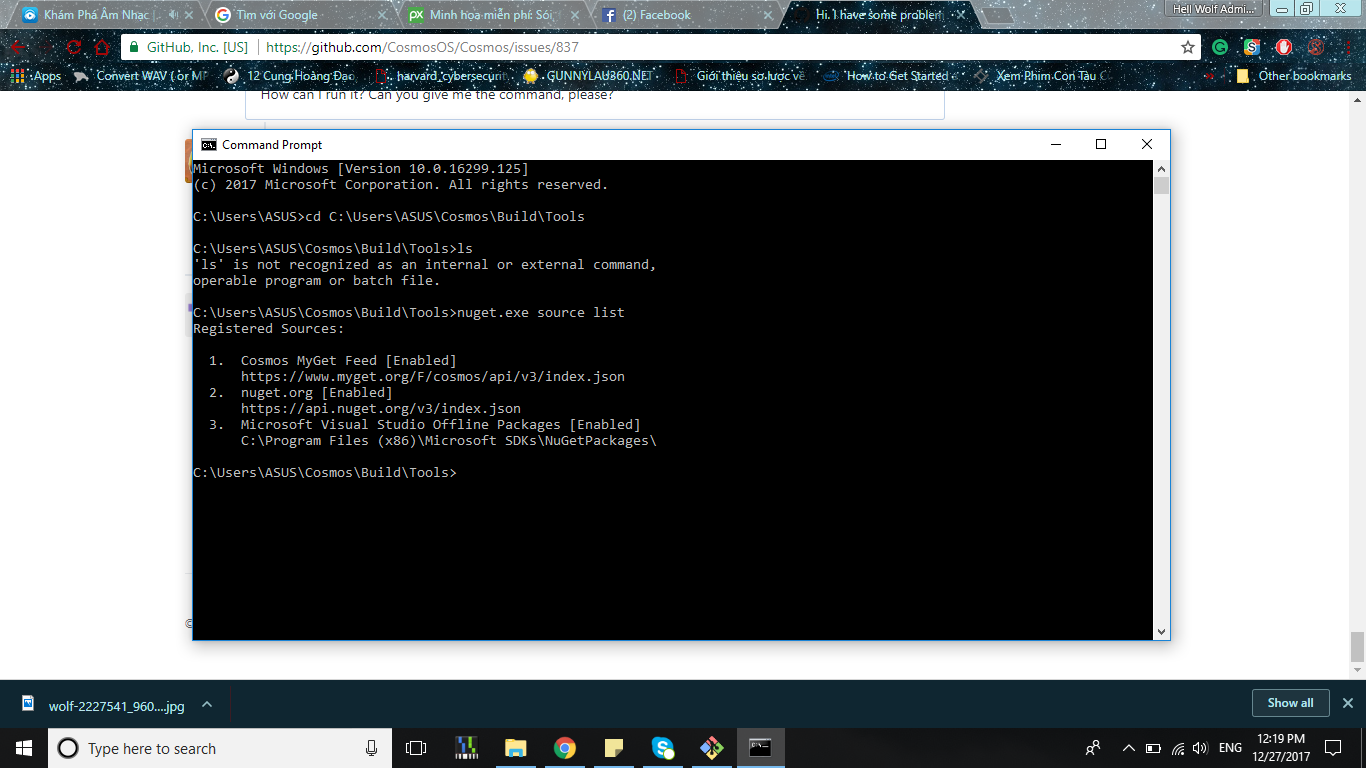Click the Command Prompt window title icon
The height and width of the screenshot is (768, 1366).
[x=208, y=144]
